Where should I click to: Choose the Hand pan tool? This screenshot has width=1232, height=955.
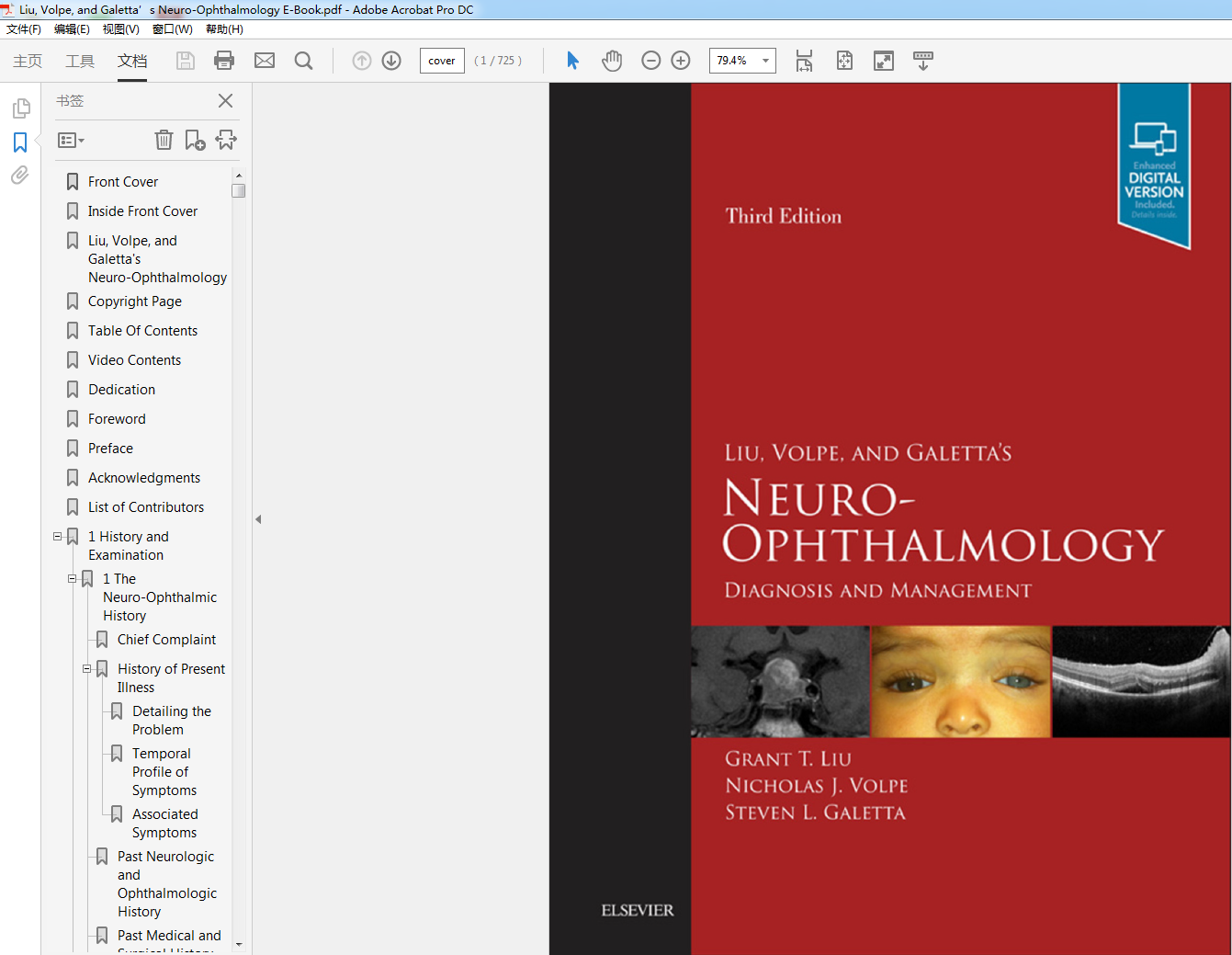[612, 61]
